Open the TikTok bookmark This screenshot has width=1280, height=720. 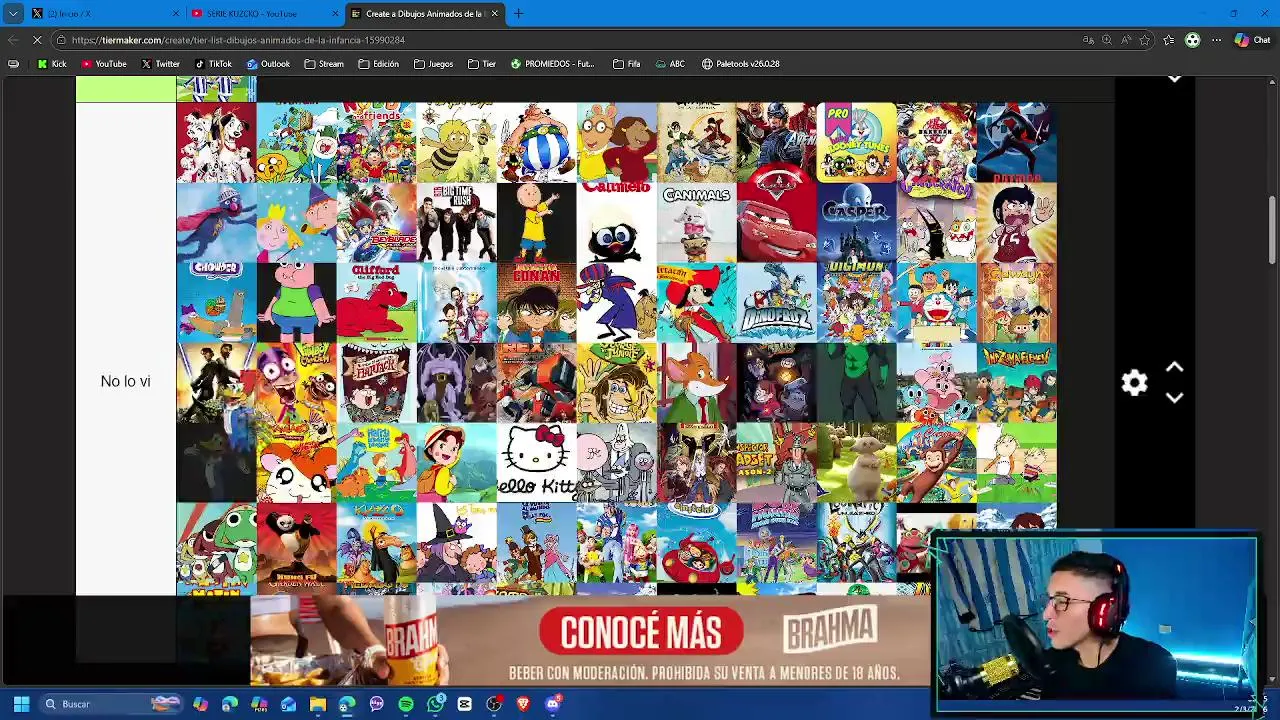pos(213,64)
